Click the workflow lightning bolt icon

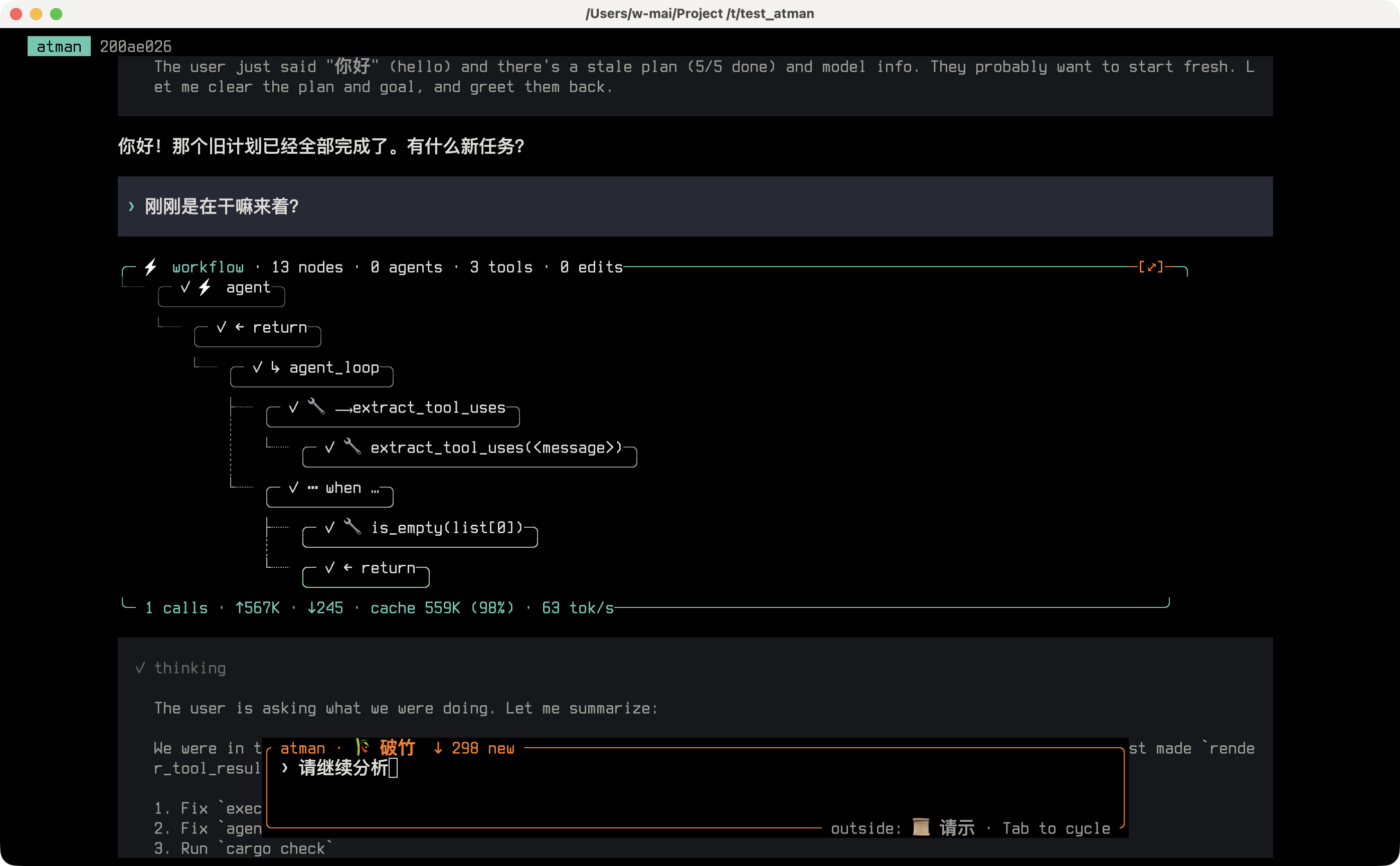151,267
